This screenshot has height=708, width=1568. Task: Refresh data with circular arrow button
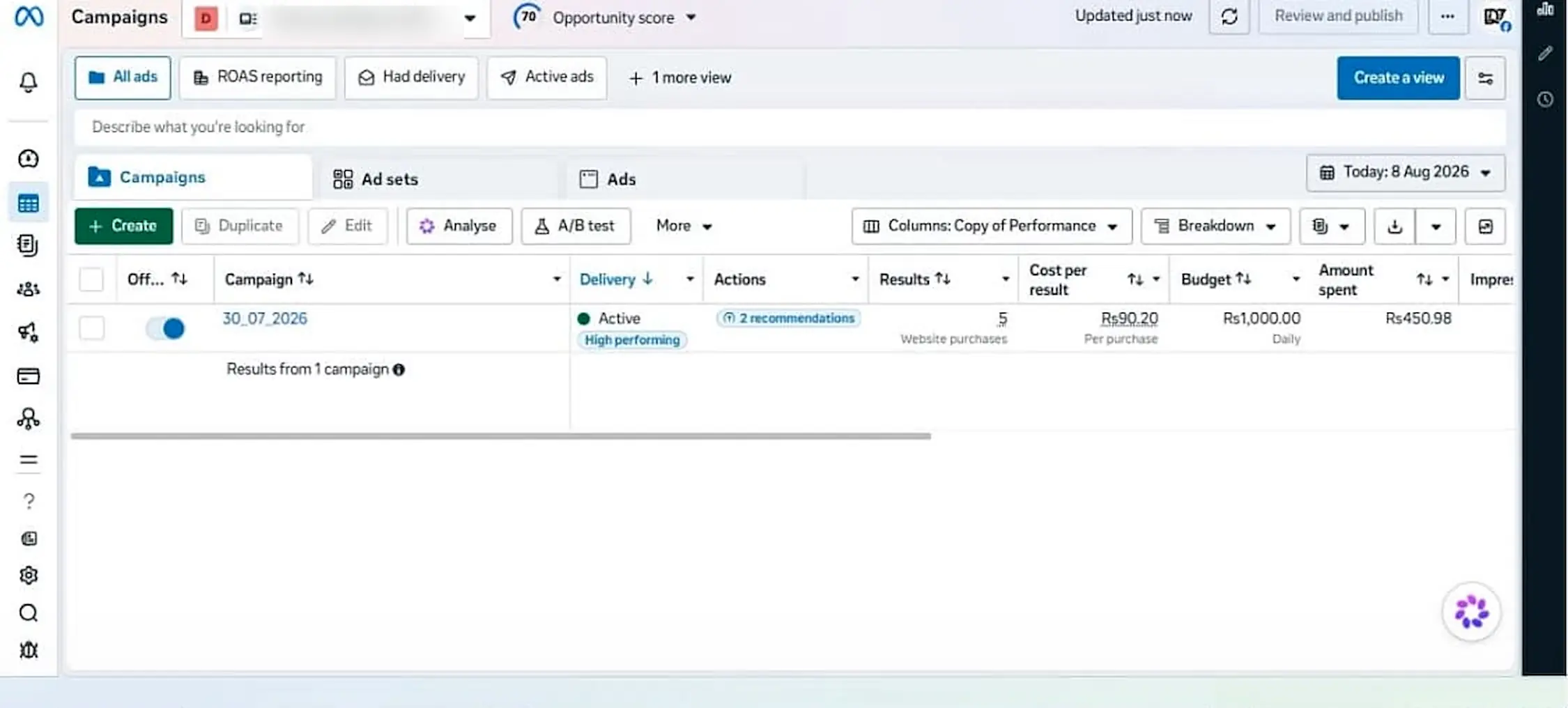[x=1229, y=17]
